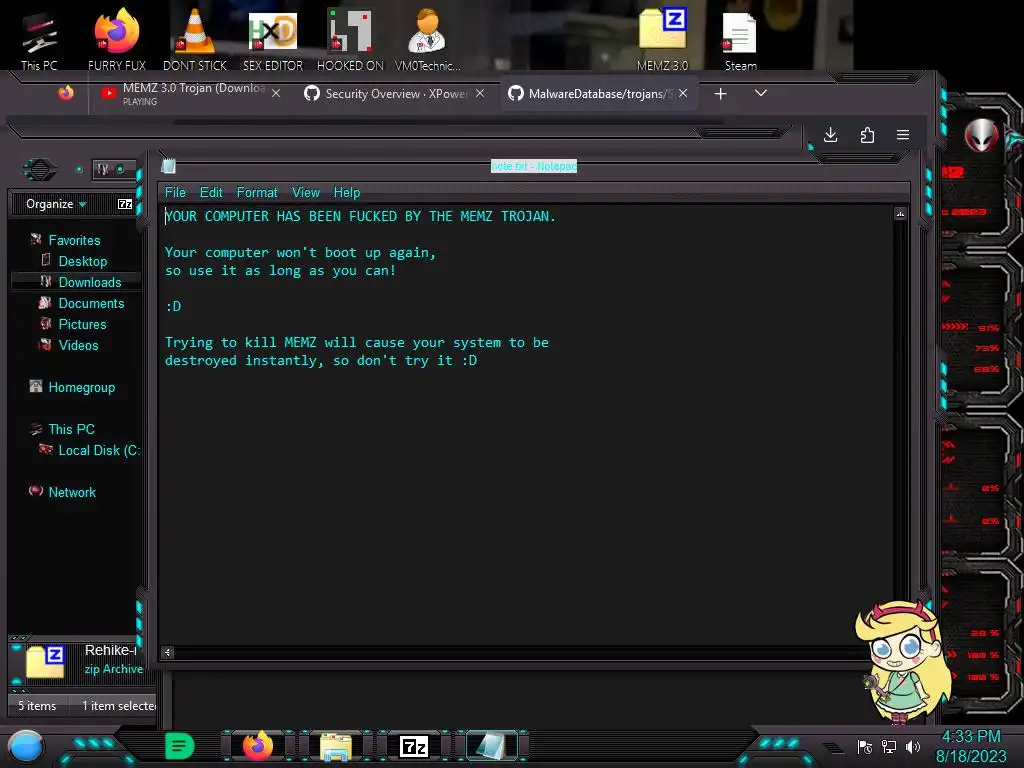Click the Notepad window title icon
This screenshot has width=1024, height=768.
(168, 166)
